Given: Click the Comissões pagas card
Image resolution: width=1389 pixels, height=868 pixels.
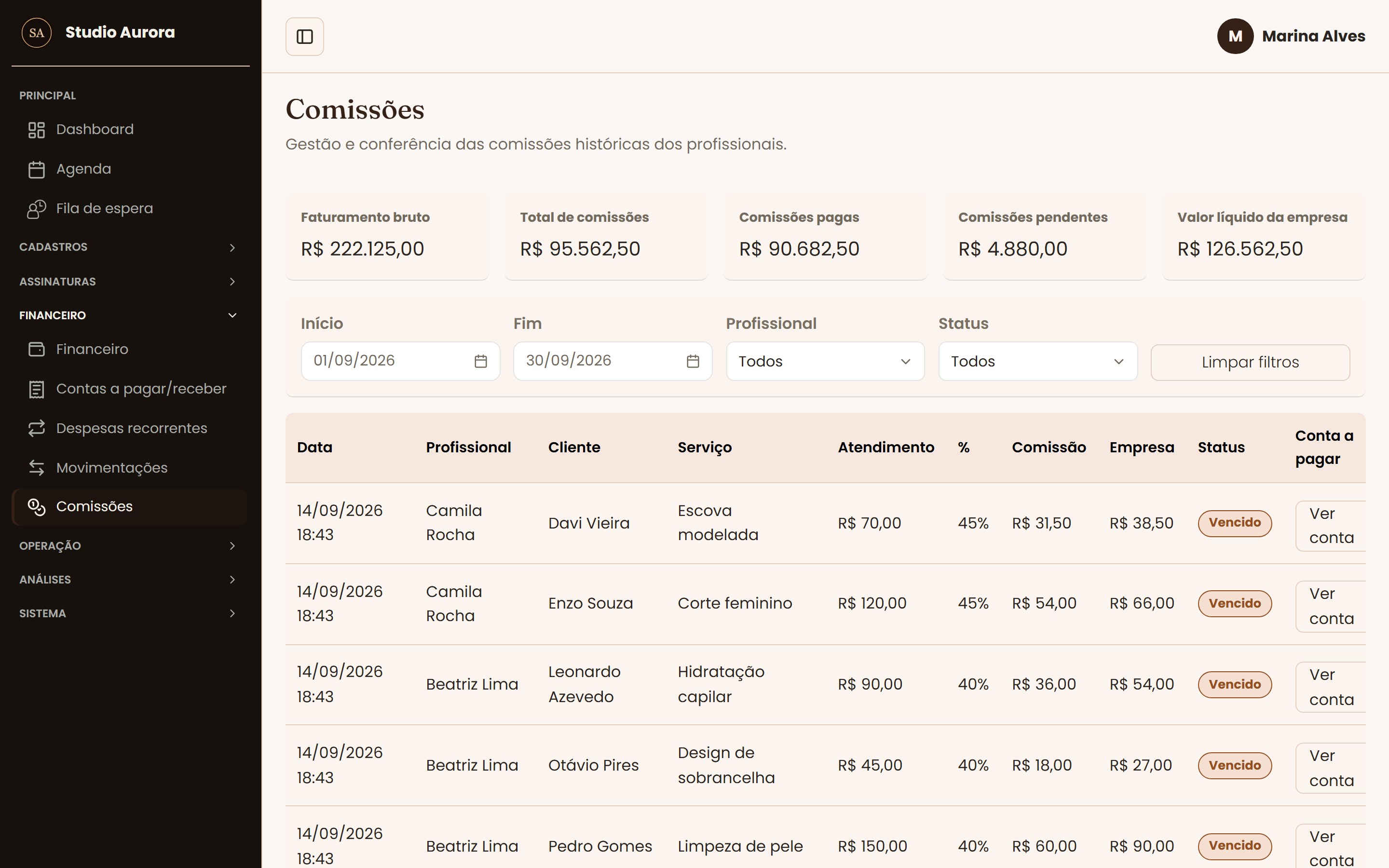Looking at the screenshot, I should coord(825,236).
